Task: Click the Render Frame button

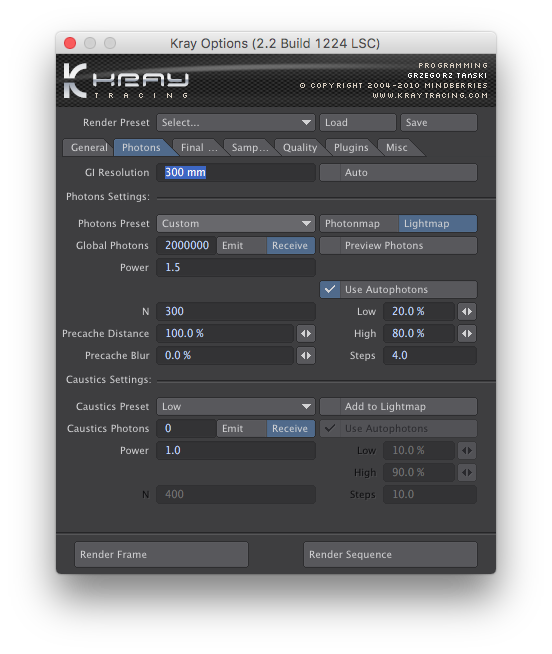Action: [161, 554]
